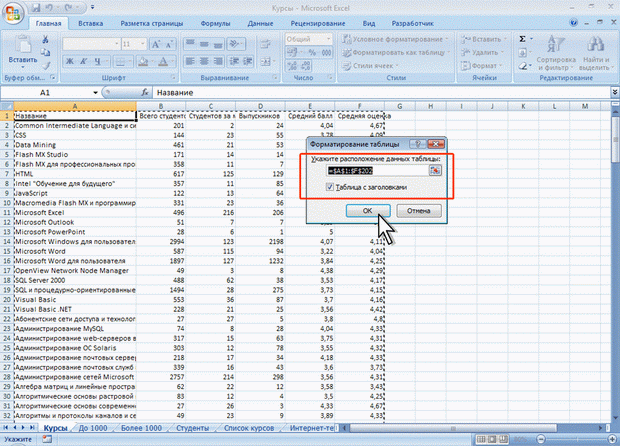Click the wrap text icon
This screenshot has width=620, height=446.
pyautogui.click(x=265, y=44)
